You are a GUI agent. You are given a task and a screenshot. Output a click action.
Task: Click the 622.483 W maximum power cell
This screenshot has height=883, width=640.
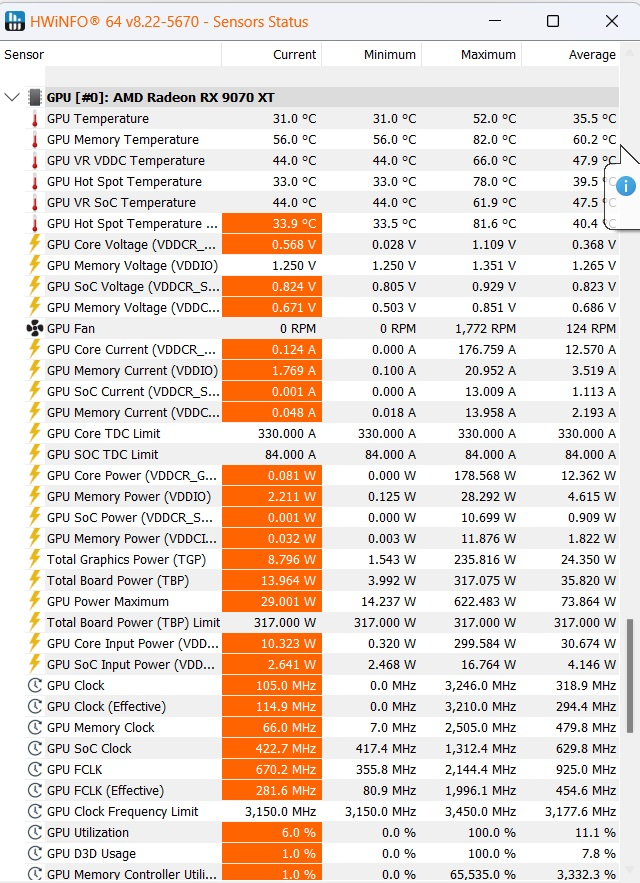472,601
